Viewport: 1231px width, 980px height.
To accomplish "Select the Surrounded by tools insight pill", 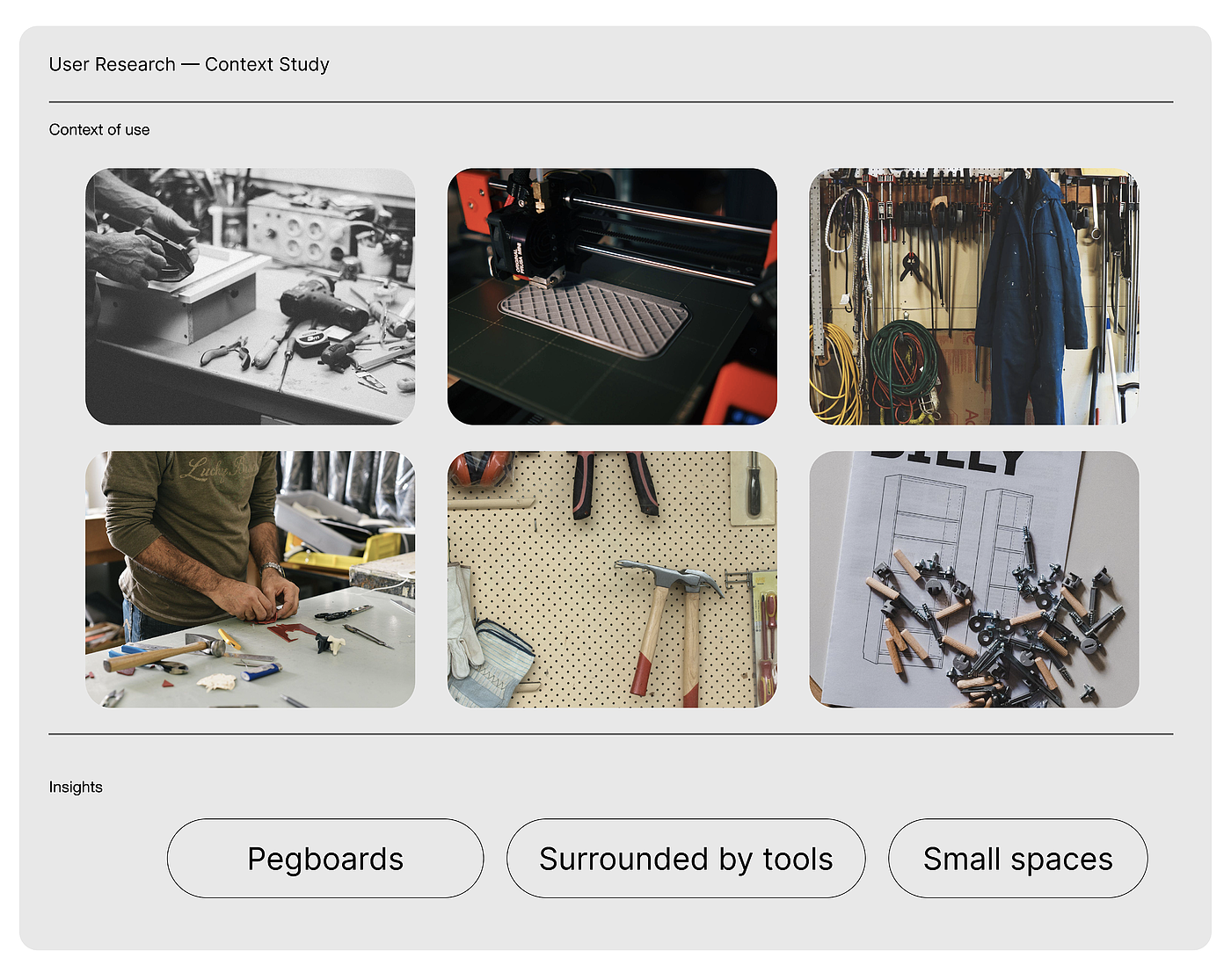I will (686, 859).
